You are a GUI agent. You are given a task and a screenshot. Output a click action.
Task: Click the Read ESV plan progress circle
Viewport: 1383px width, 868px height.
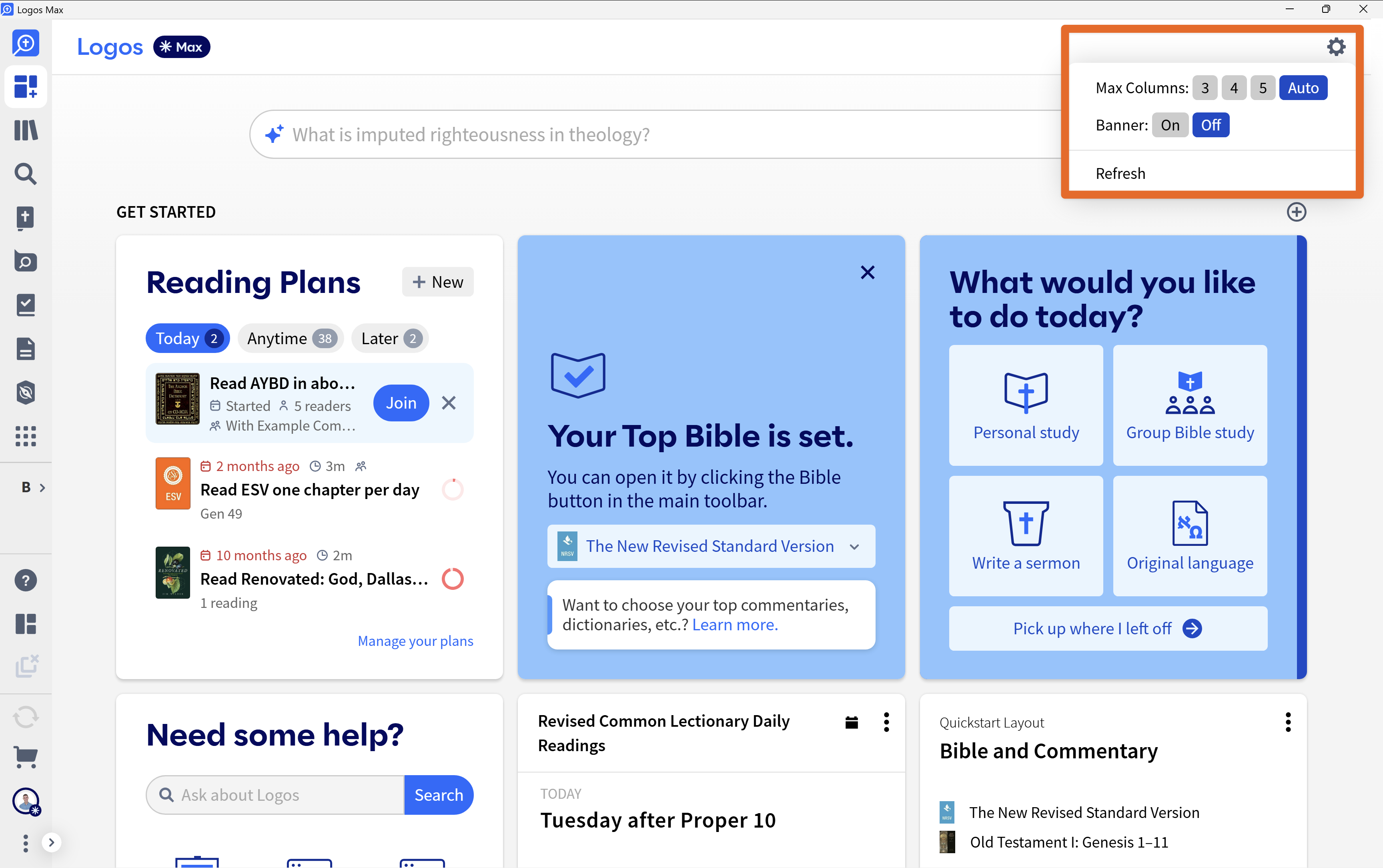452,490
